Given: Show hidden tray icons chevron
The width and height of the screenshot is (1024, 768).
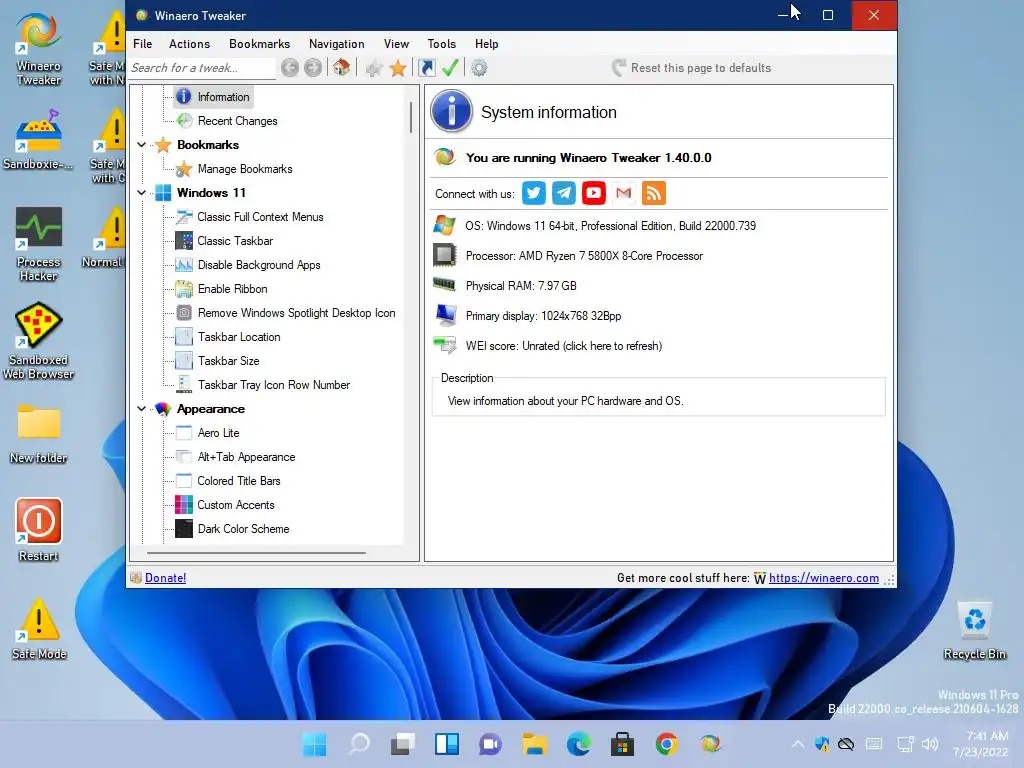Looking at the screenshot, I should (x=797, y=744).
